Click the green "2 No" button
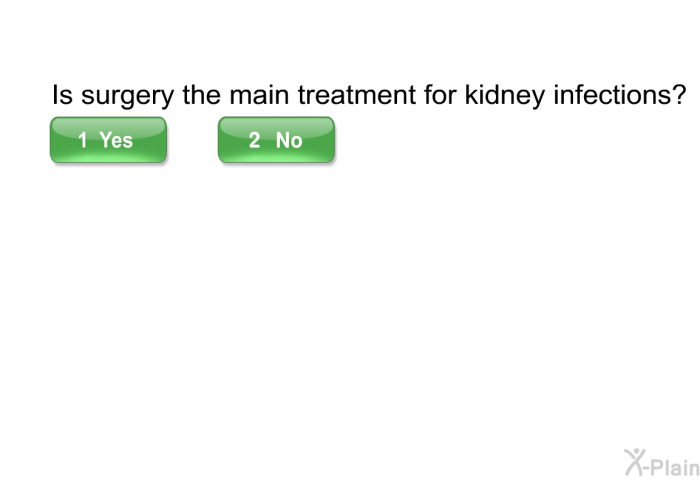700x480 pixels. coord(276,140)
